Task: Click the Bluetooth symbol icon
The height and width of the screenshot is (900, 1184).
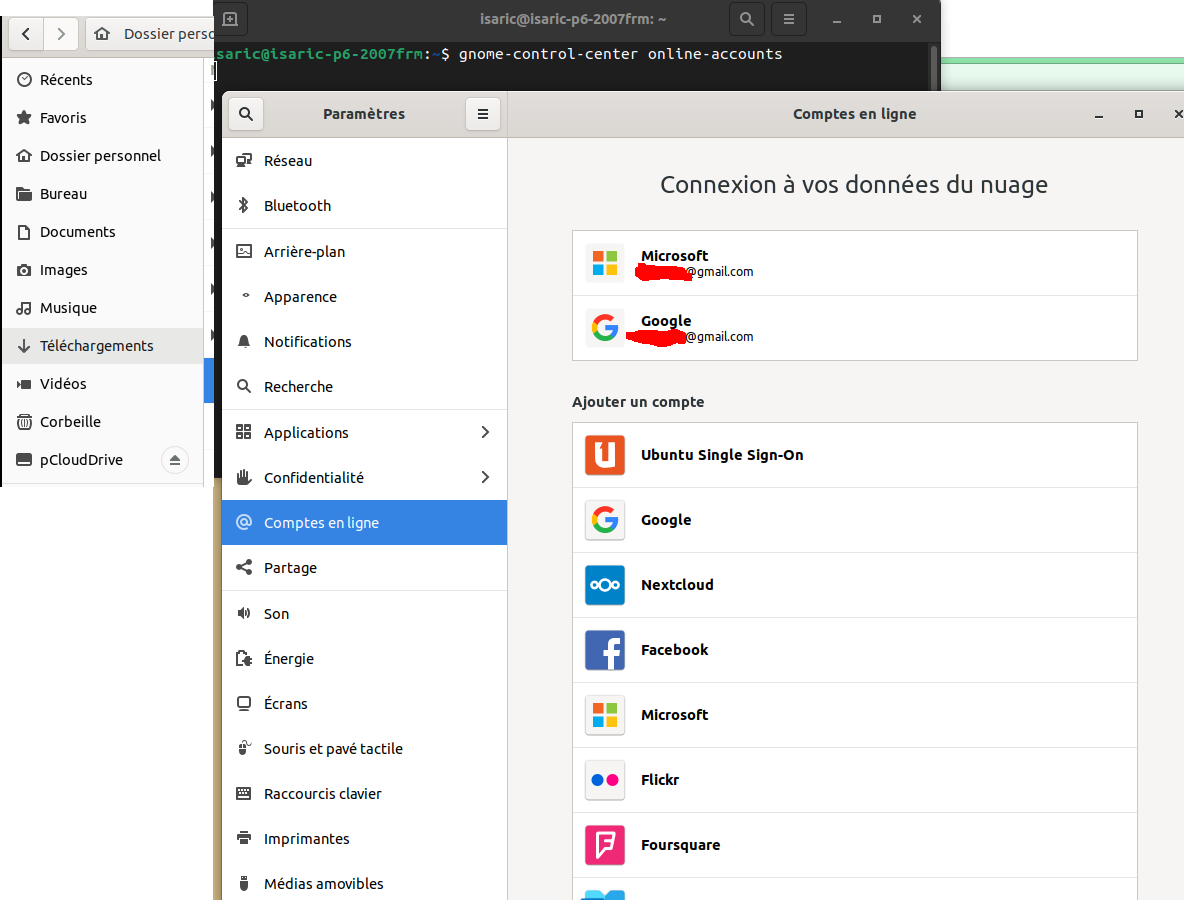Action: 243,205
